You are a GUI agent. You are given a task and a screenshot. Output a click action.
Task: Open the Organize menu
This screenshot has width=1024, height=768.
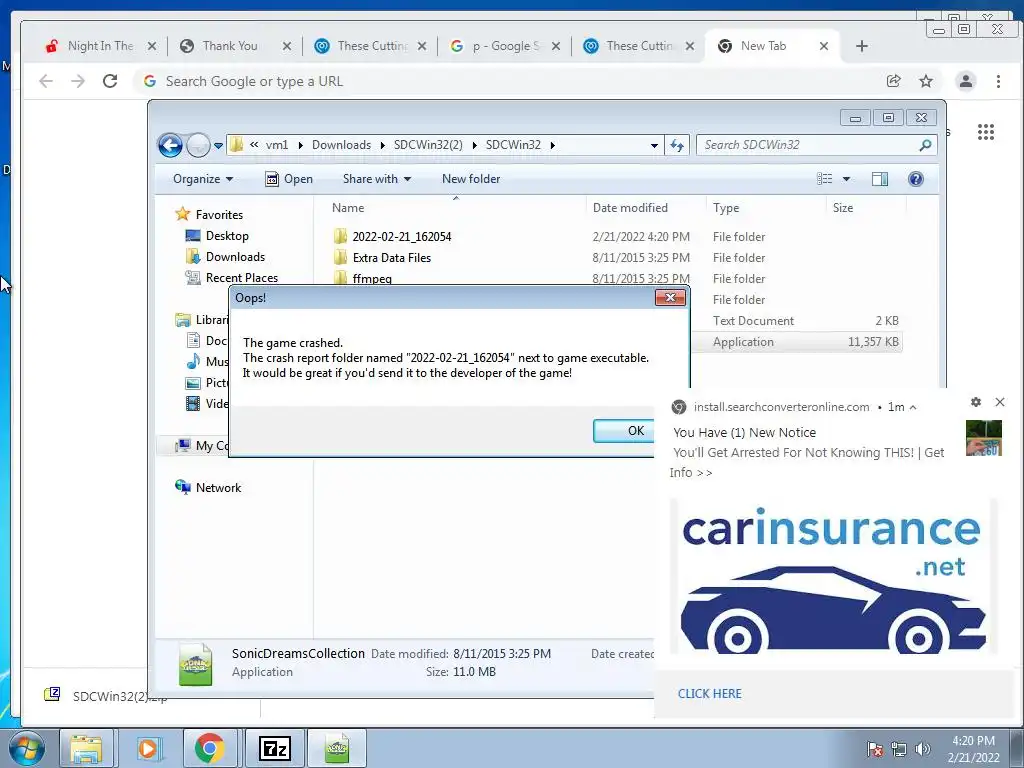pos(202,179)
